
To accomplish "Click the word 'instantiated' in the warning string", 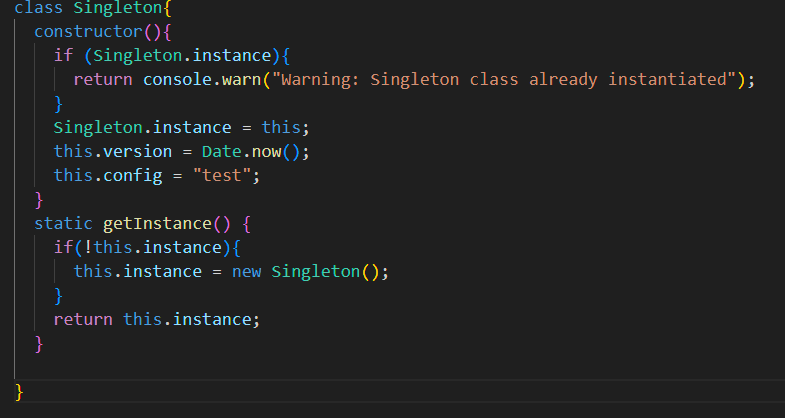I will tap(668, 79).
